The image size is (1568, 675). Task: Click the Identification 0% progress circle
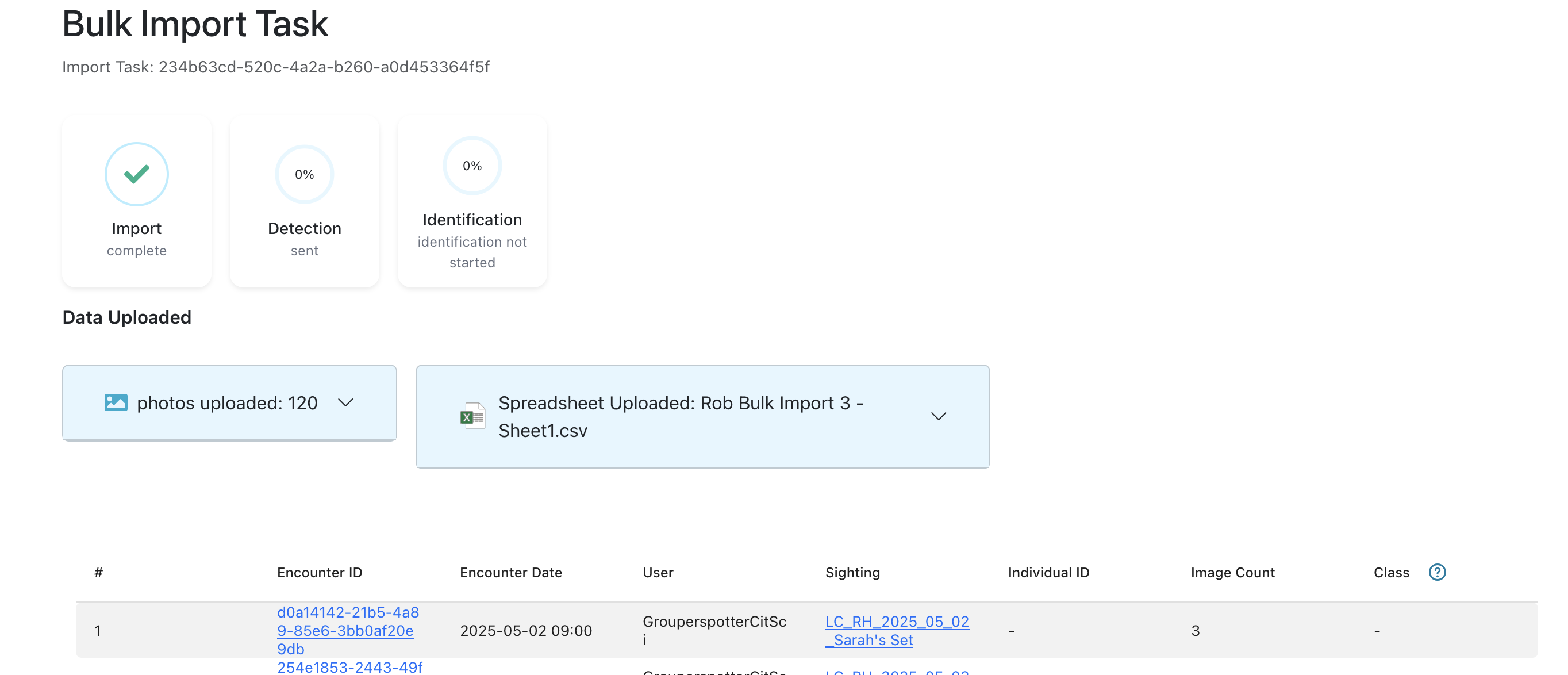coord(472,166)
